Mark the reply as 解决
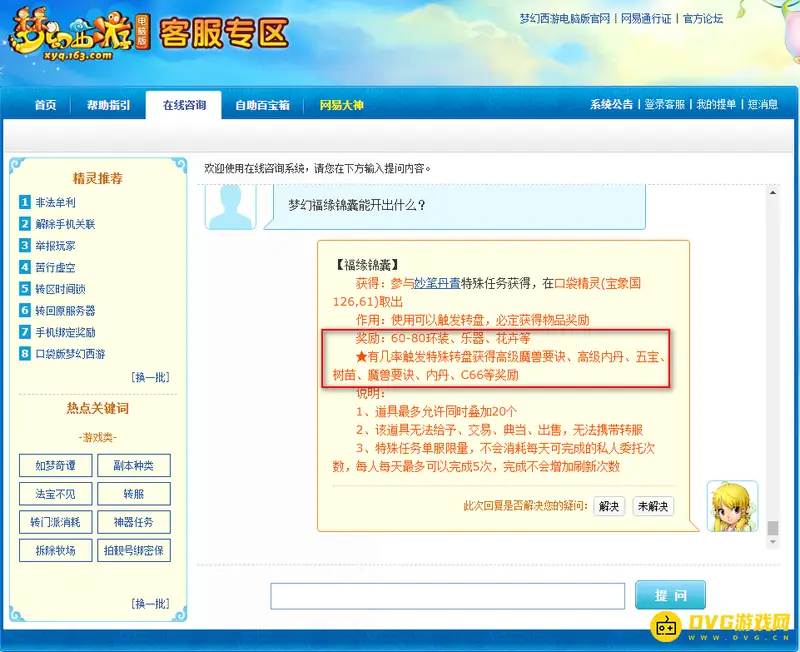 point(609,506)
